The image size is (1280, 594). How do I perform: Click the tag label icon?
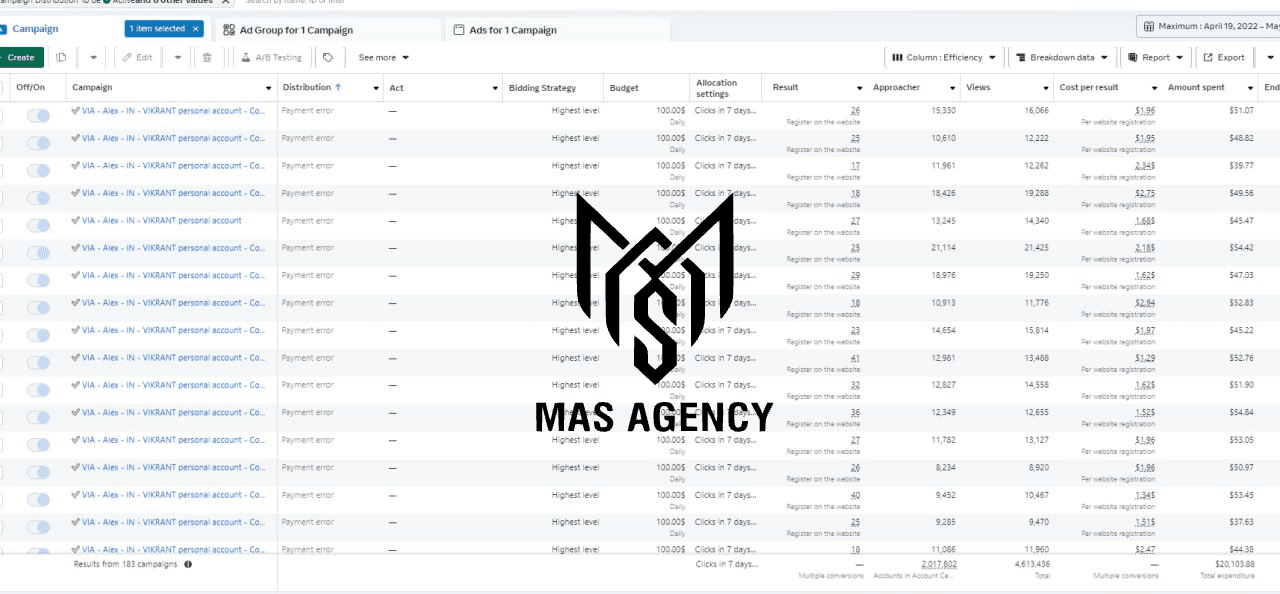point(328,58)
